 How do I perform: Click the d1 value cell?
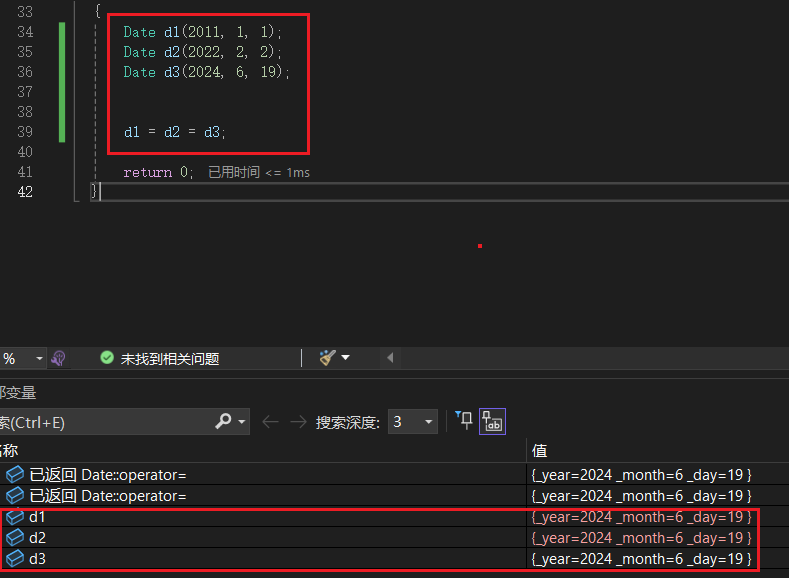[x=642, y=517]
